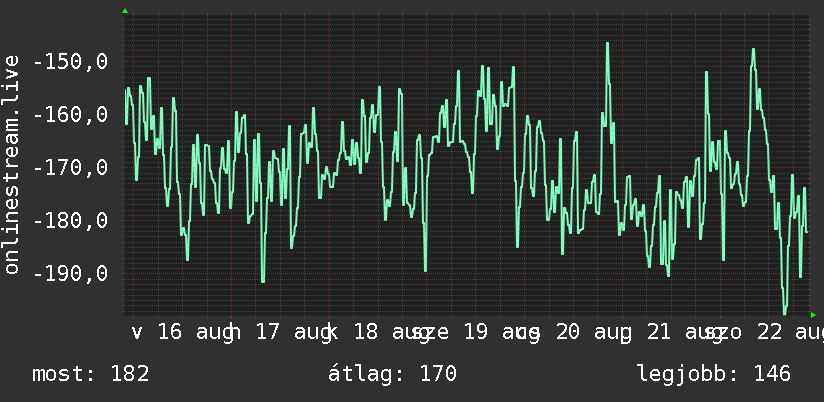Image resolution: width=824 pixels, height=402 pixels.
Task: Click the lowest dip near 22 aug
Action: coord(785,312)
